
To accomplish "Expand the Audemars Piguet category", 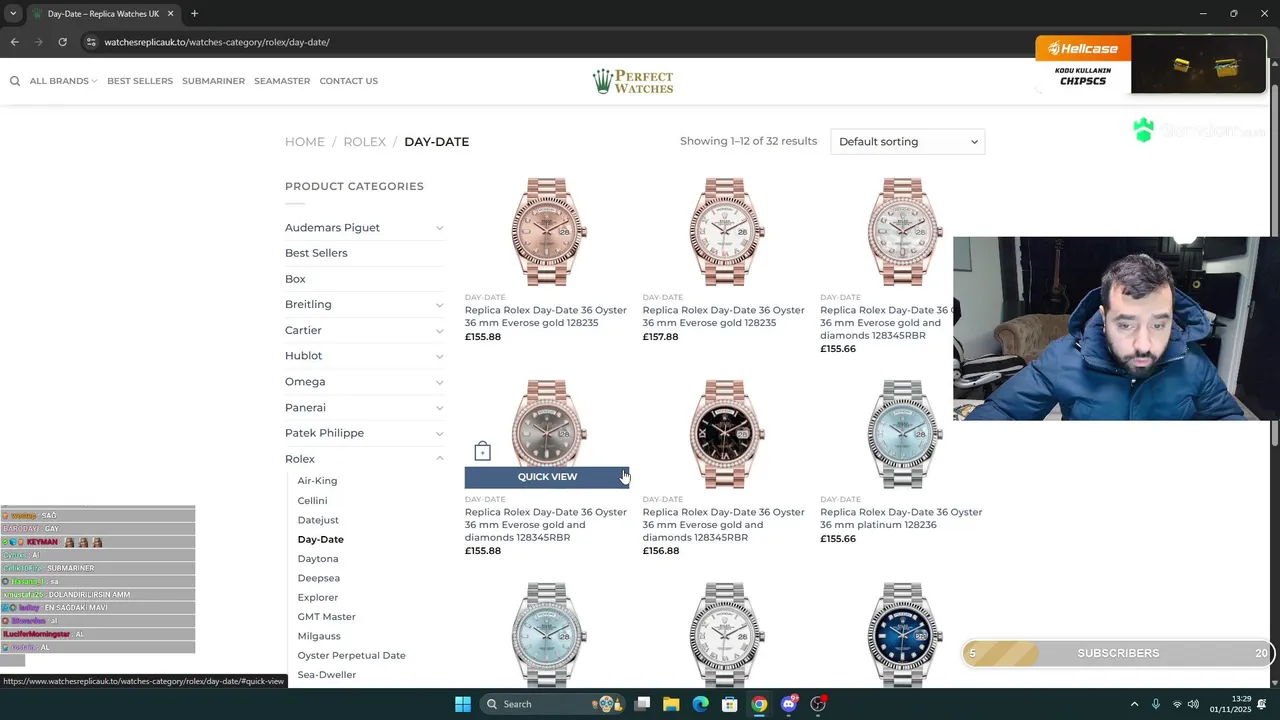I will point(439,228).
